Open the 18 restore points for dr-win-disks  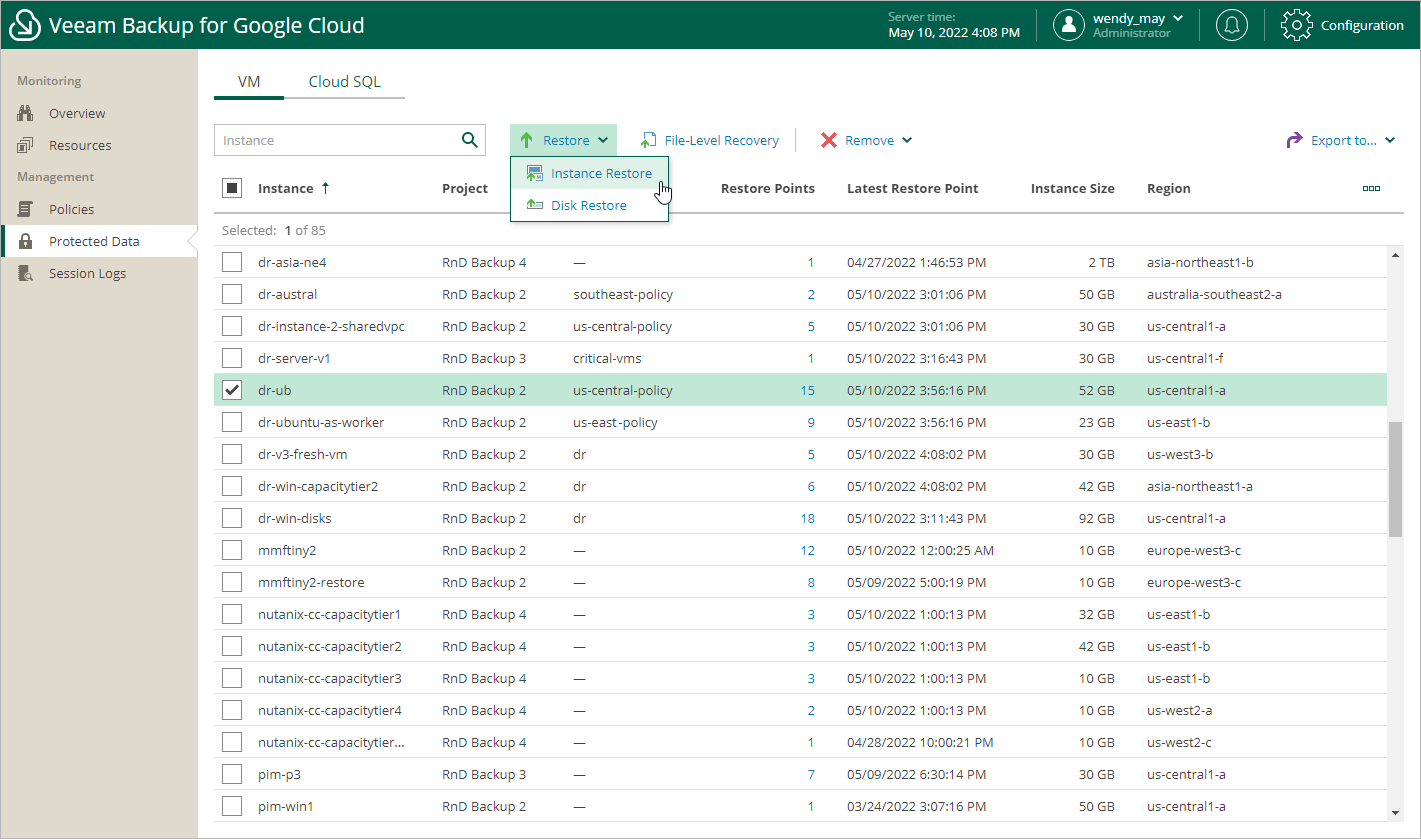(807, 518)
